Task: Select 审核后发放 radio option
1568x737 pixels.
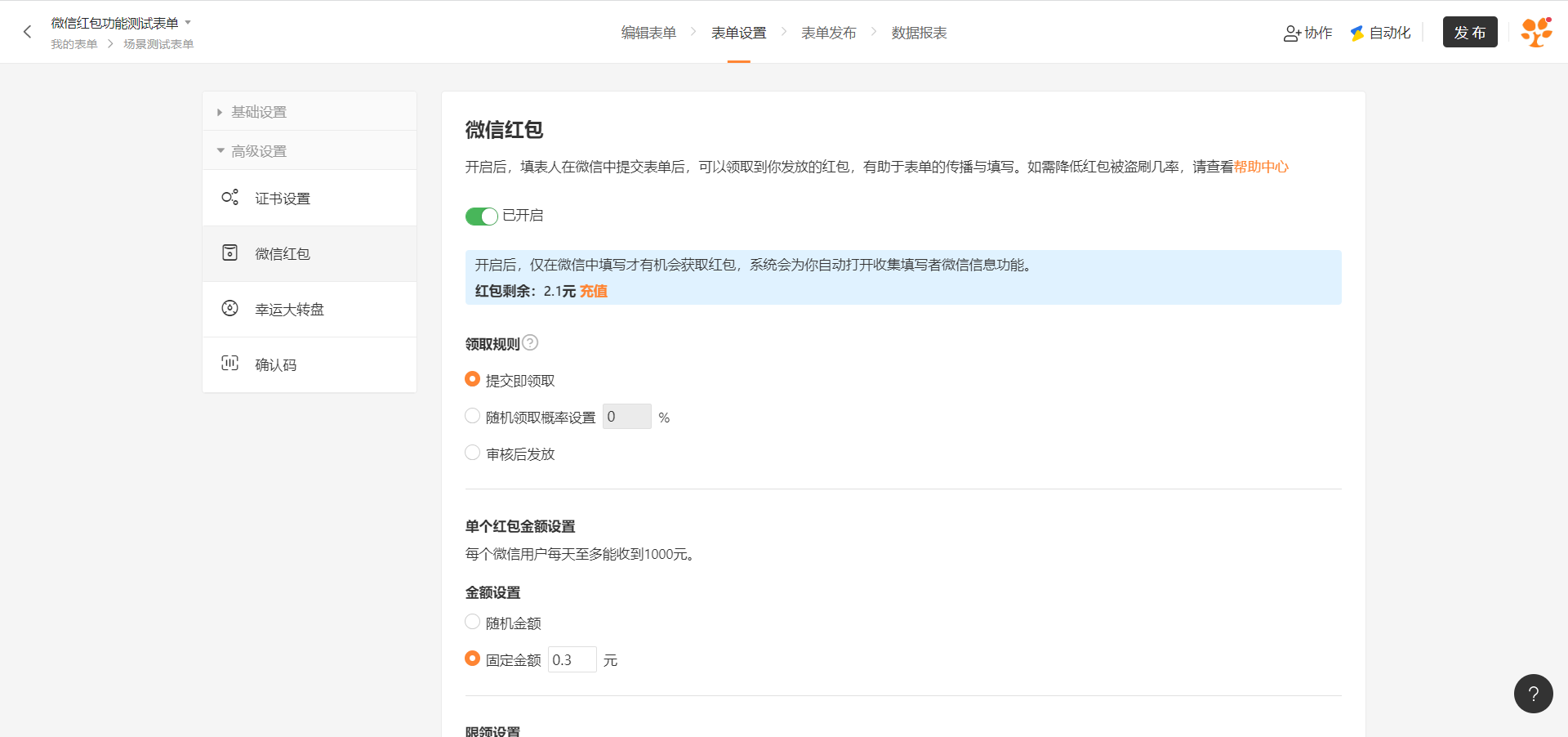Action: [x=472, y=453]
